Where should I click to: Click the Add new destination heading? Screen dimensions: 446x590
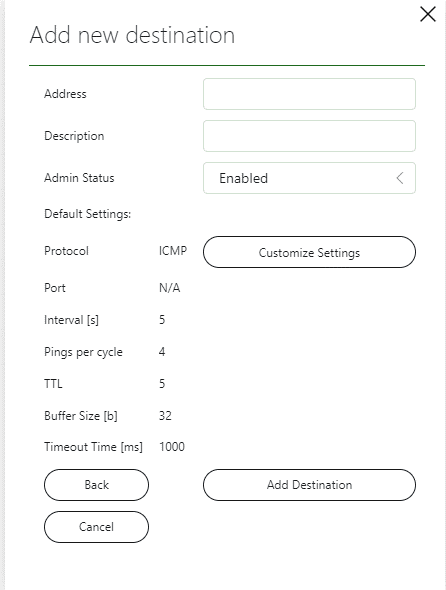click(132, 35)
